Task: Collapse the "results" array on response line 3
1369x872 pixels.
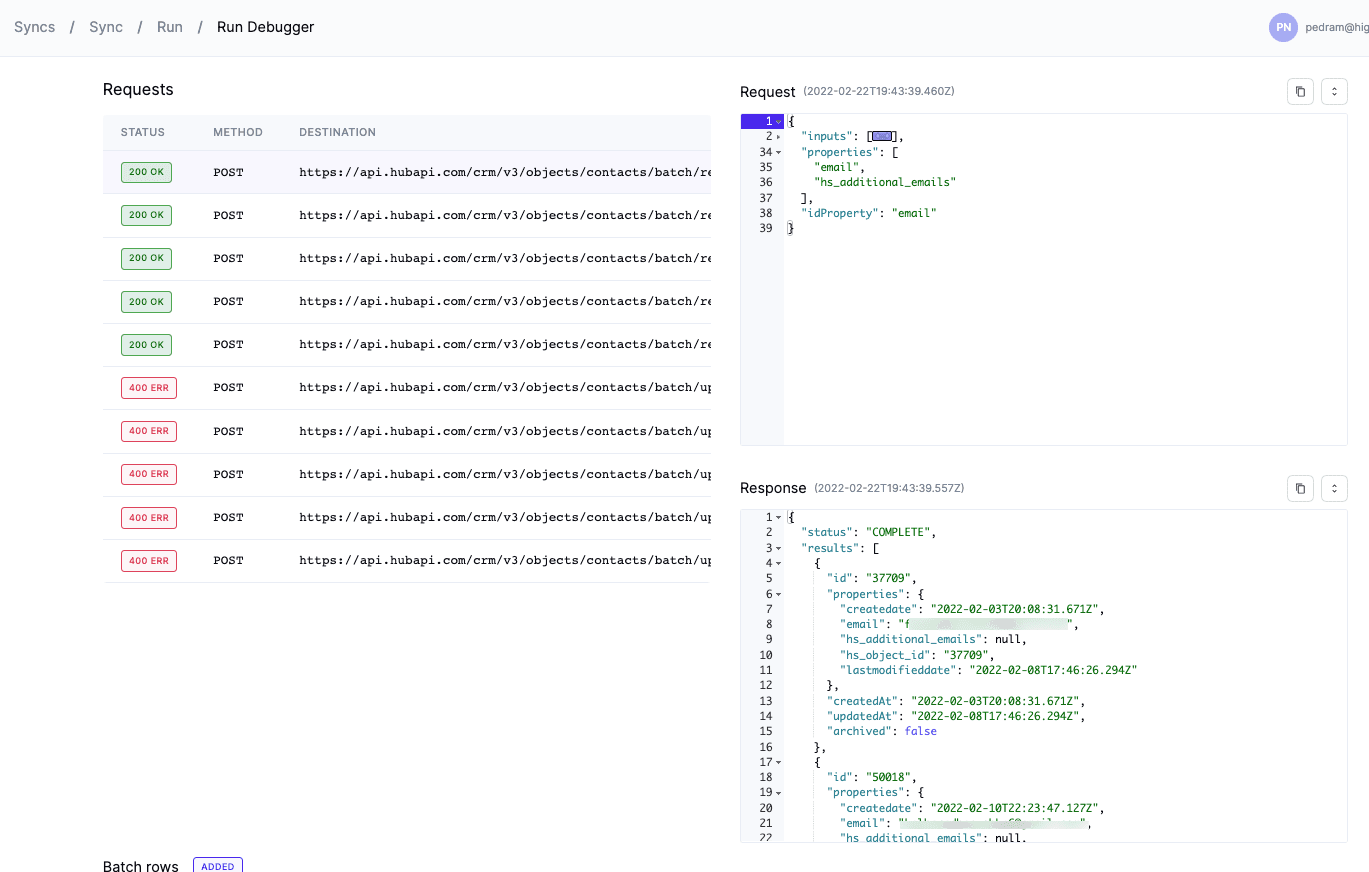Action: tap(778, 548)
